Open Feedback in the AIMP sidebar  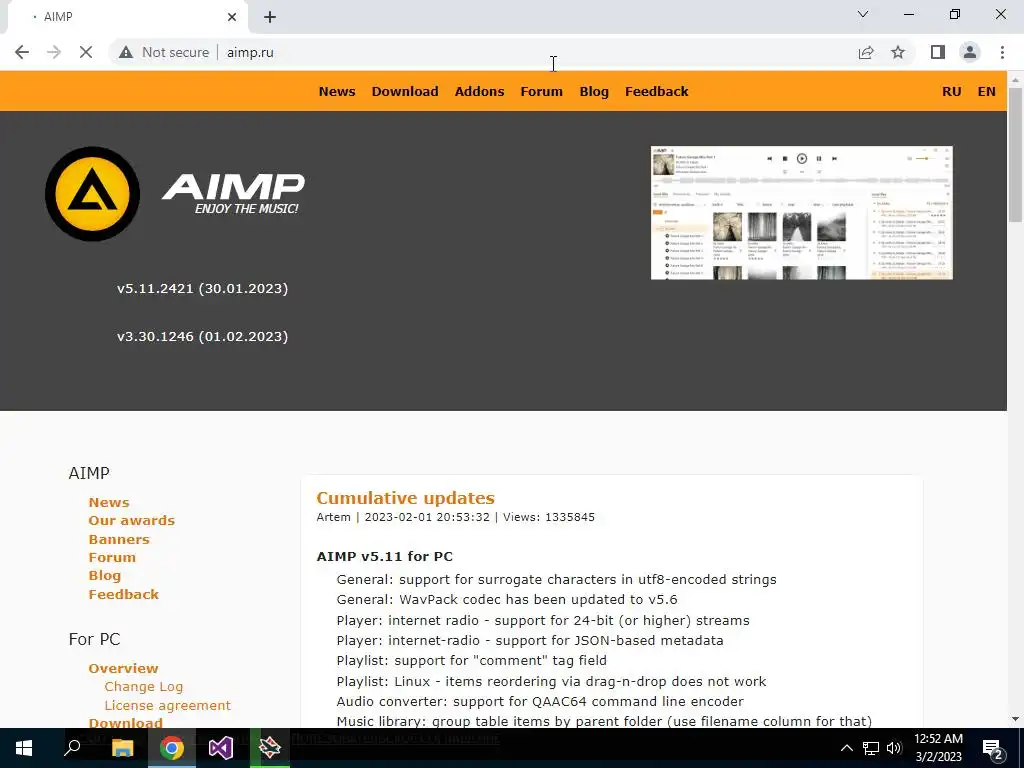pos(123,594)
